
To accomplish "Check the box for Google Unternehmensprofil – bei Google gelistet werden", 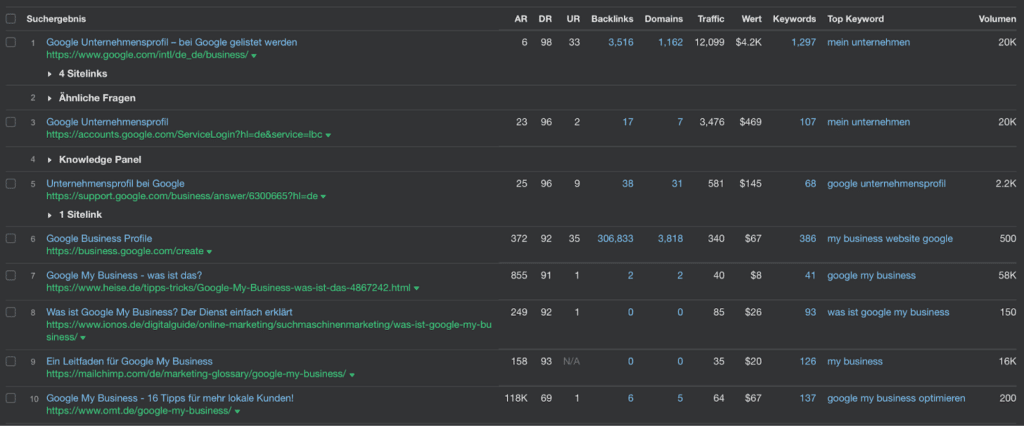I will pyautogui.click(x=10, y=42).
